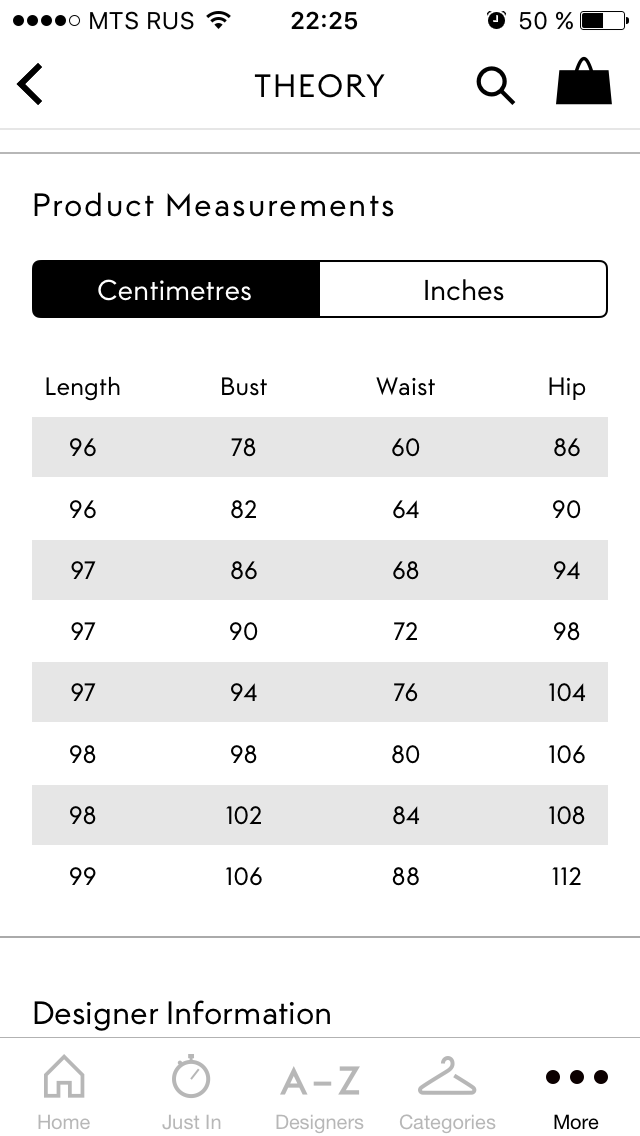Select the Bust column header
This screenshot has height=1136, width=640.
point(244,386)
